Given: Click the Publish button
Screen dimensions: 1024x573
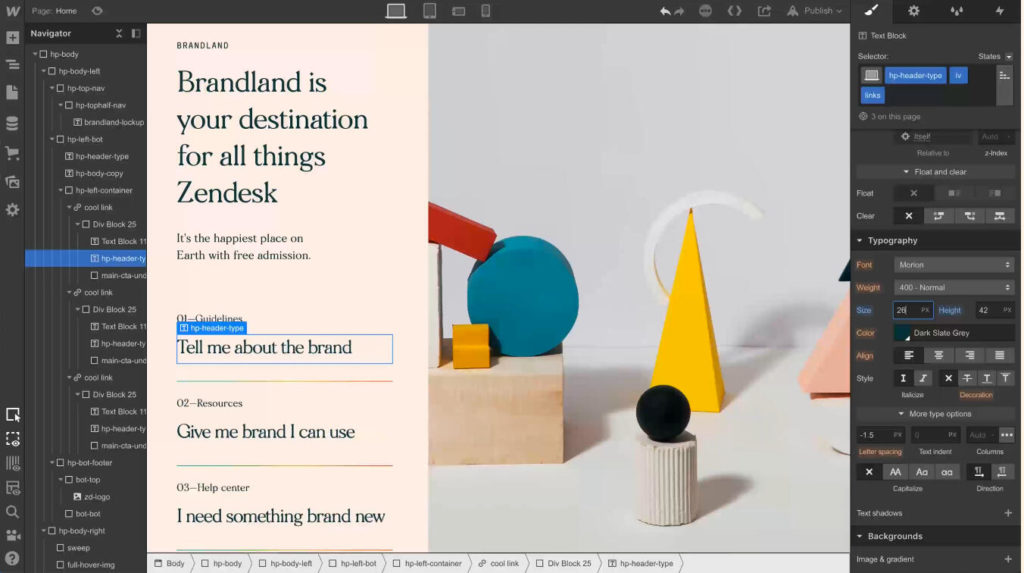Looking at the screenshot, I should coord(814,11).
